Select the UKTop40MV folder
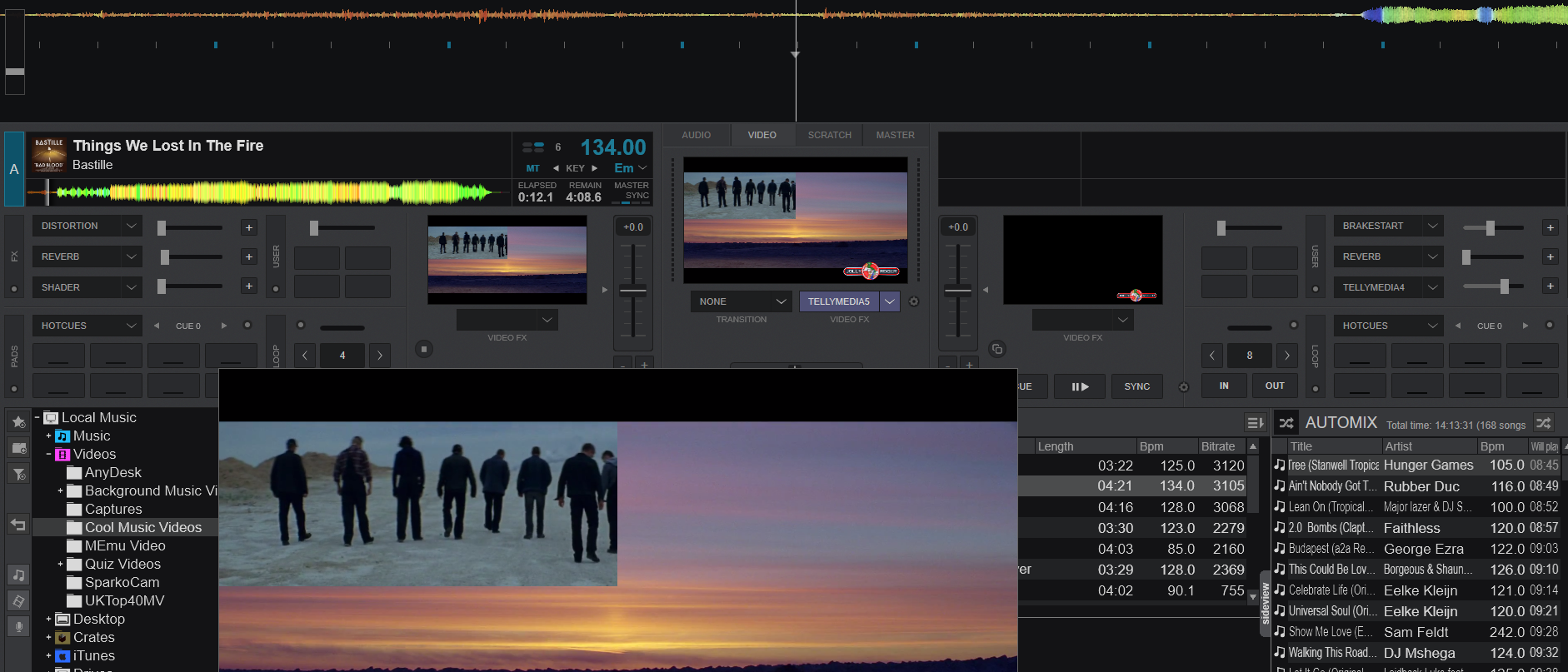The width and height of the screenshot is (1568, 672). click(x=124, y=600)
